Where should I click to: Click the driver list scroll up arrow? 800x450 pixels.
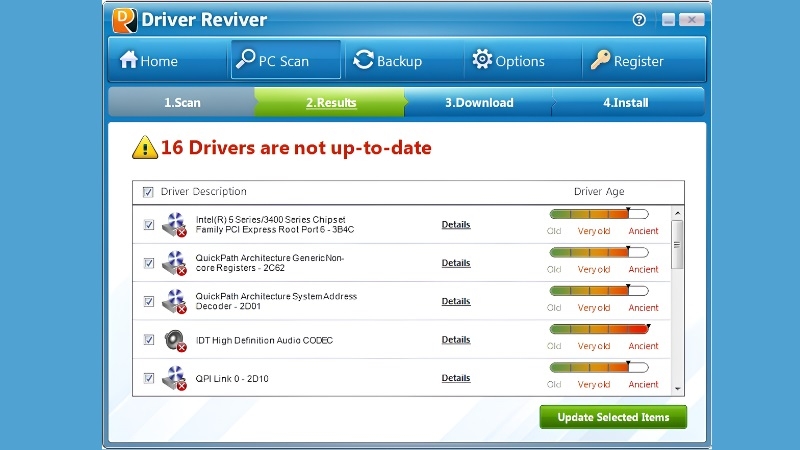(x=678, y=213)
